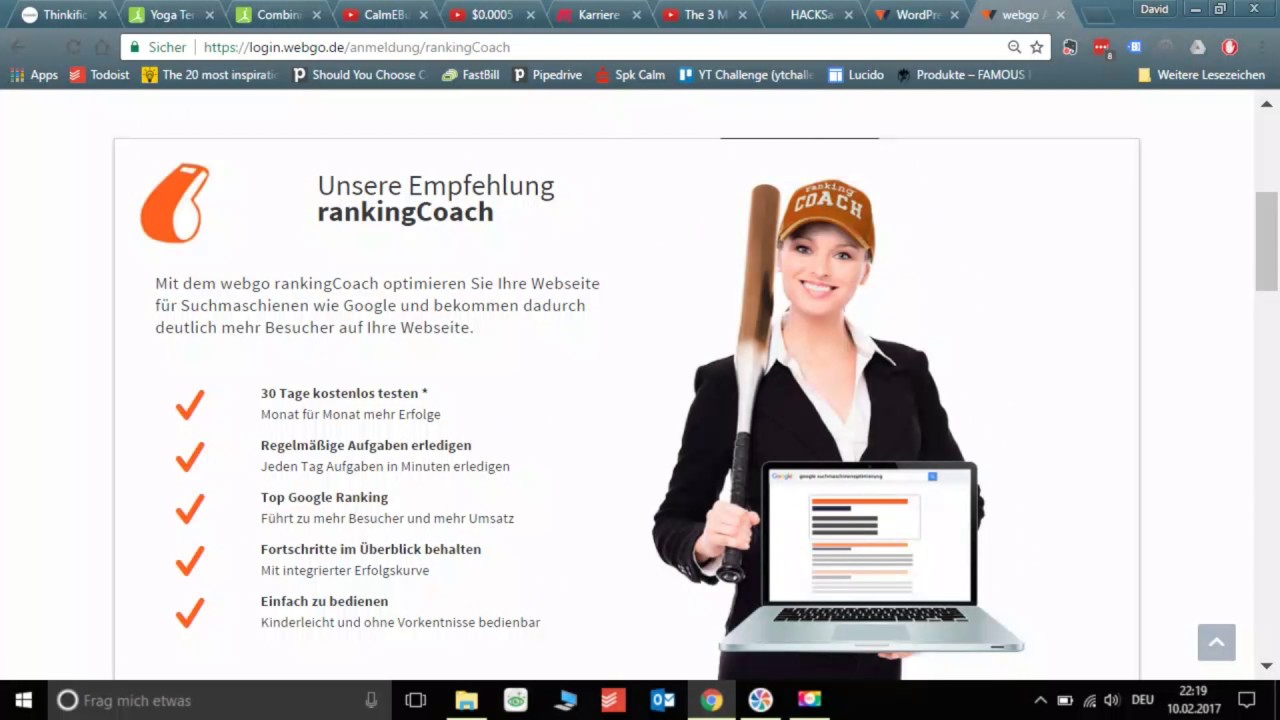The width and height of the screenshot is (1280, 720).
Task: Close the webgo tab
Action: [x=1060, y=15]
